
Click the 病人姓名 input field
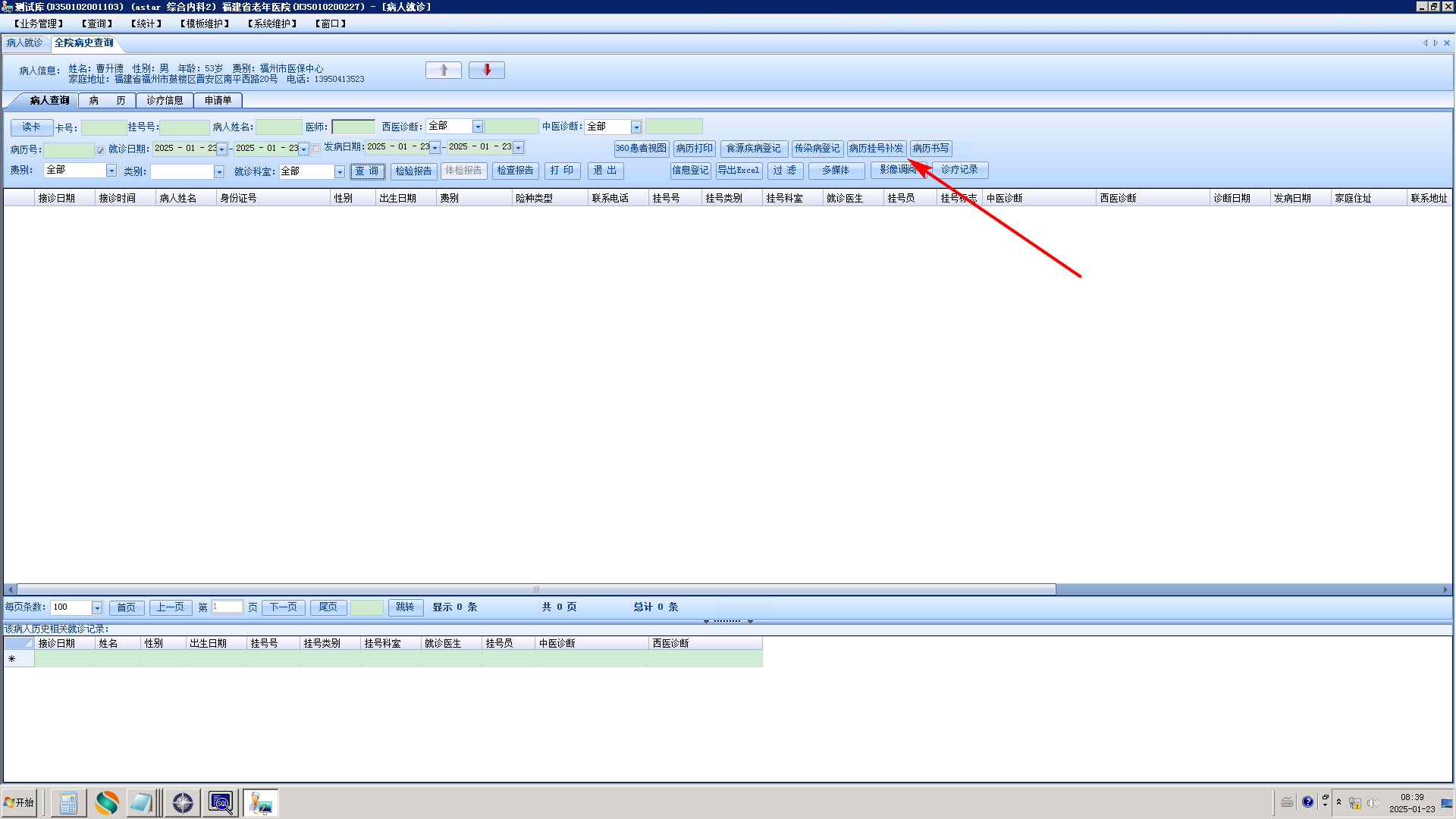278,127
